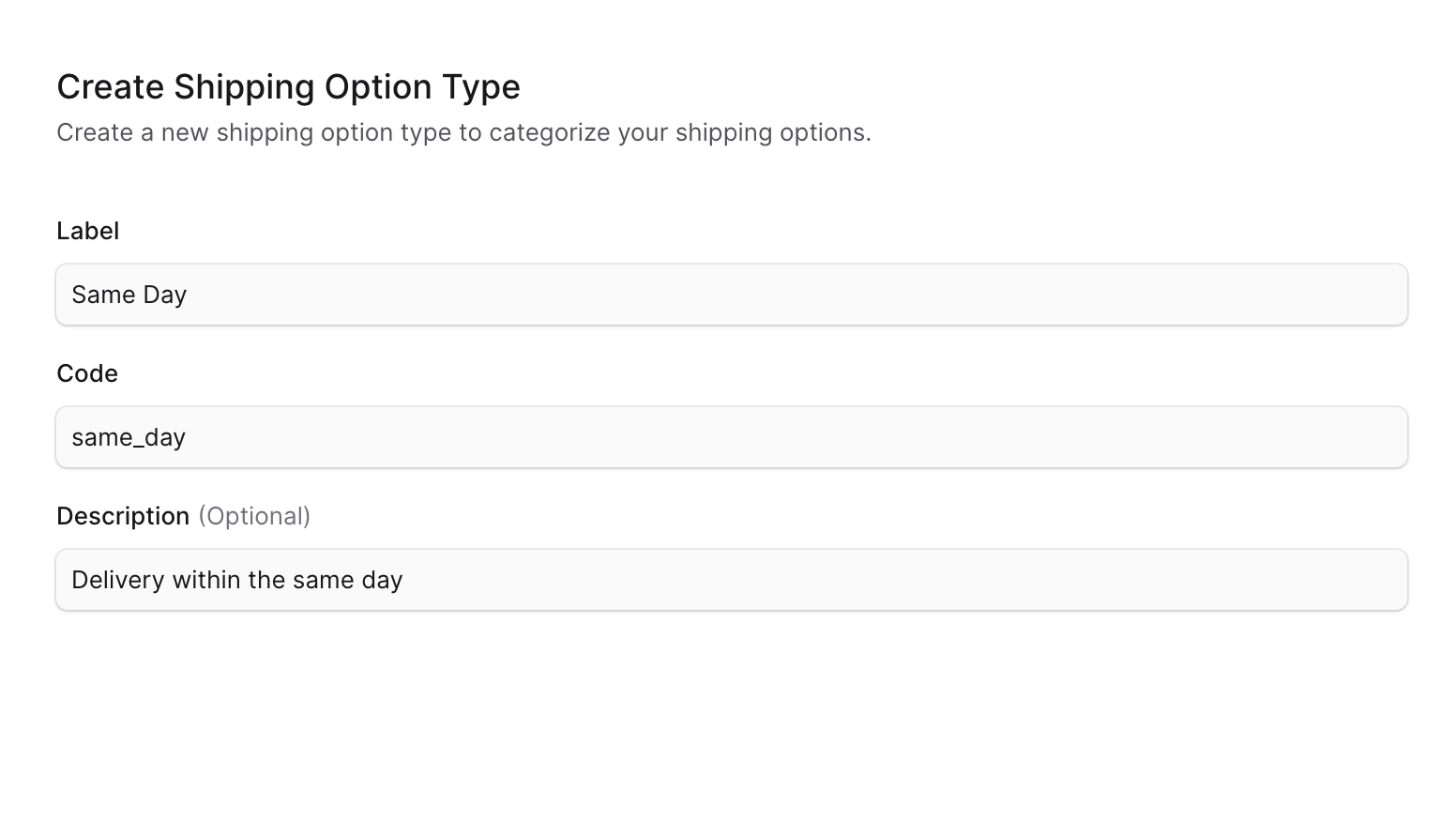1456x820 pixels.
Task: Select the Code field label text
Action: coord(87,372)
